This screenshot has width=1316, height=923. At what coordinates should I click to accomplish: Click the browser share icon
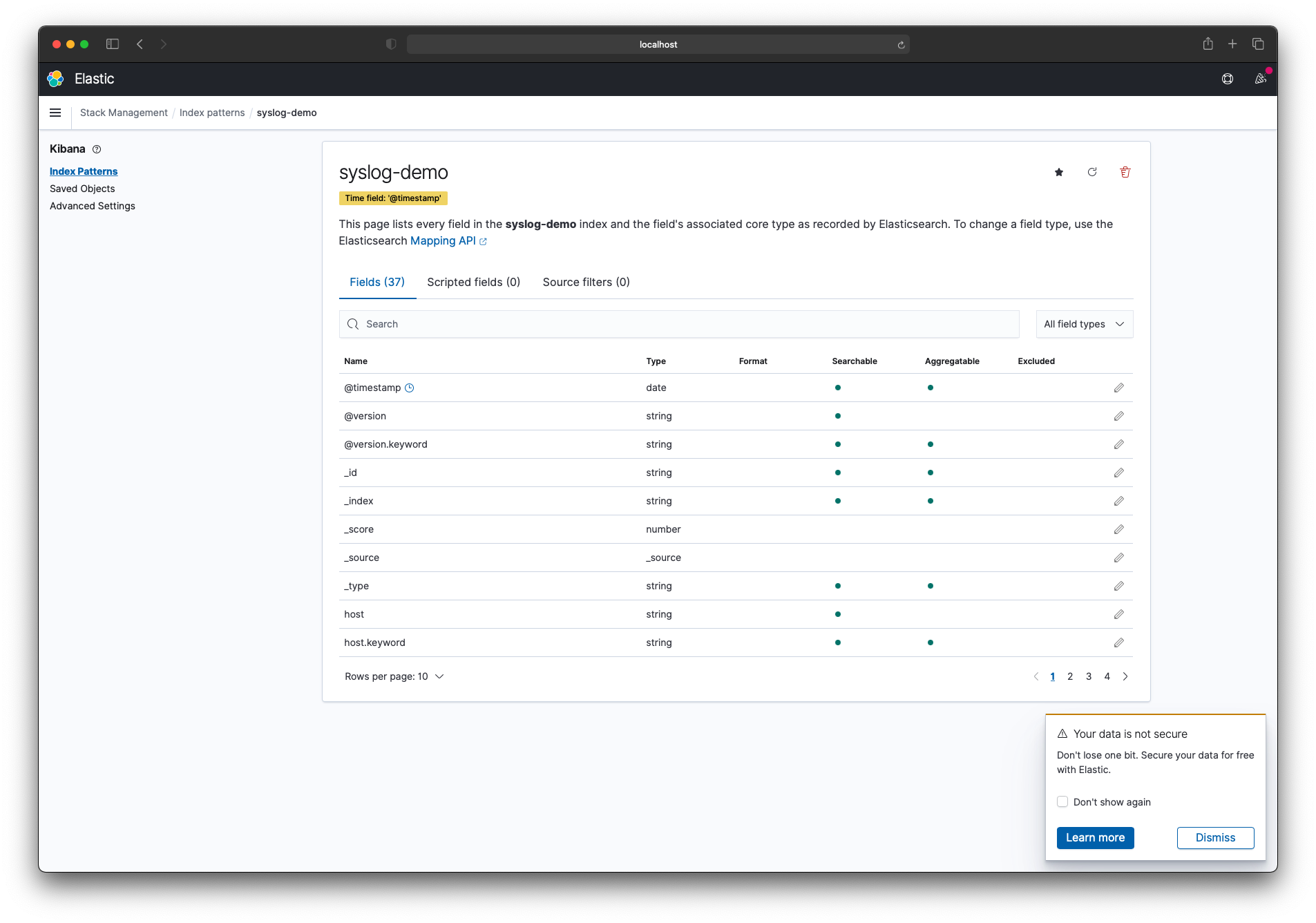coord(1208,44)
